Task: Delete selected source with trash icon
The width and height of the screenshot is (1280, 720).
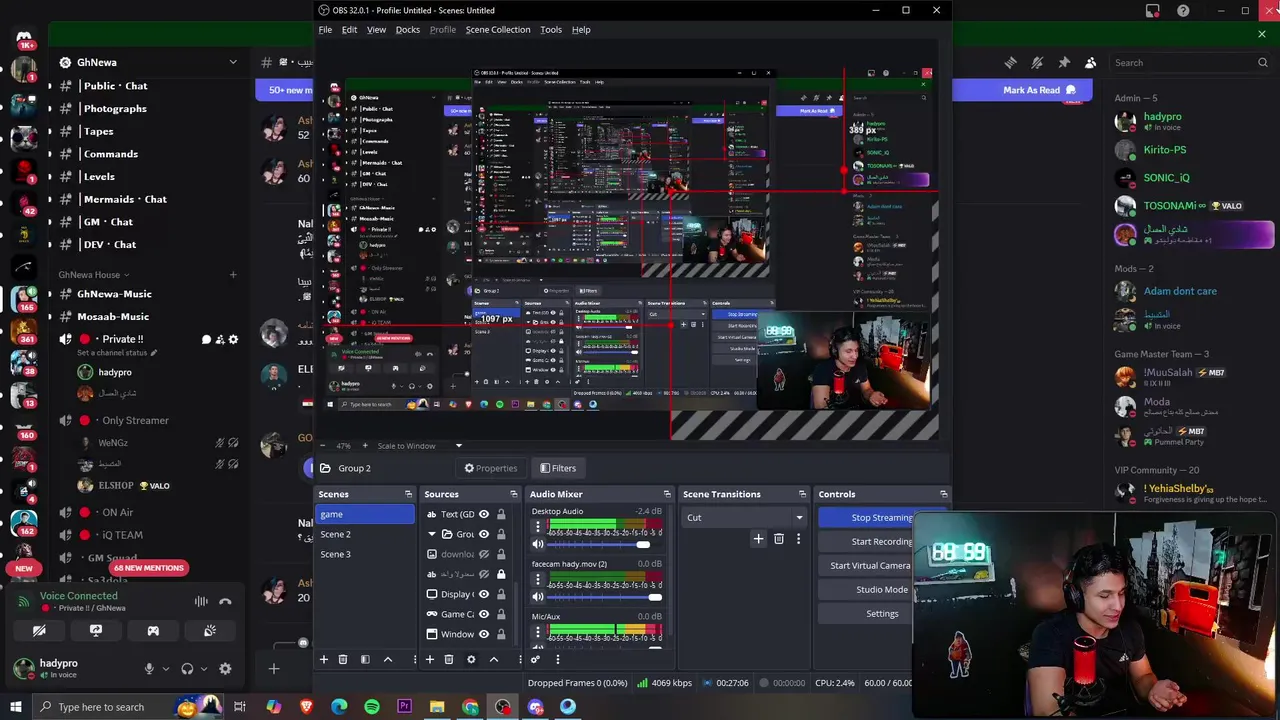Action: (x=449, y=659)
